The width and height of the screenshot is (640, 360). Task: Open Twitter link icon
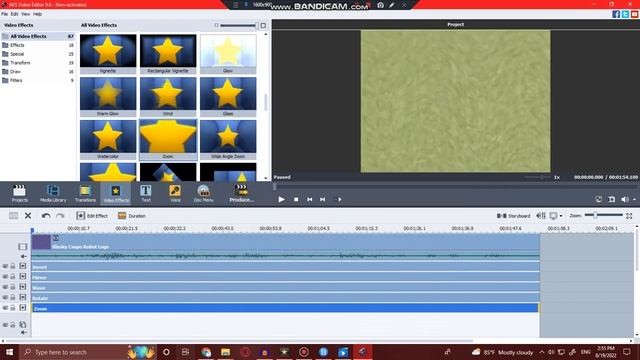(625, 14)
